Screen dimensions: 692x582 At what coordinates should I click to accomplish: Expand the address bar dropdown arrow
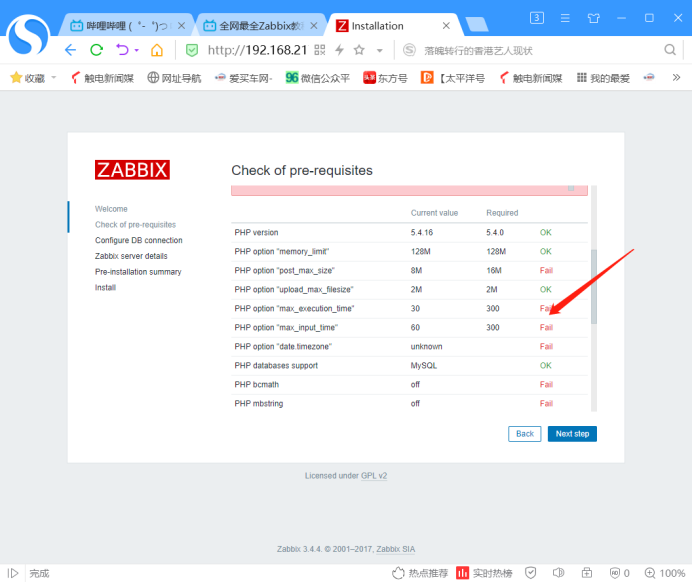[380, 50]
